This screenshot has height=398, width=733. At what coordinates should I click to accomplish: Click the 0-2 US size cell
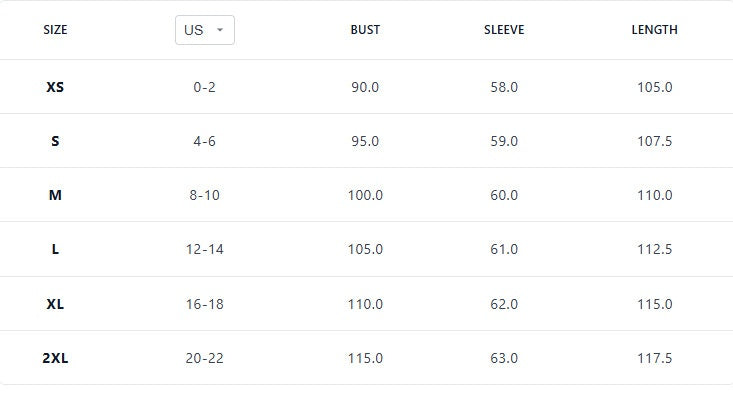pos(204,87)
